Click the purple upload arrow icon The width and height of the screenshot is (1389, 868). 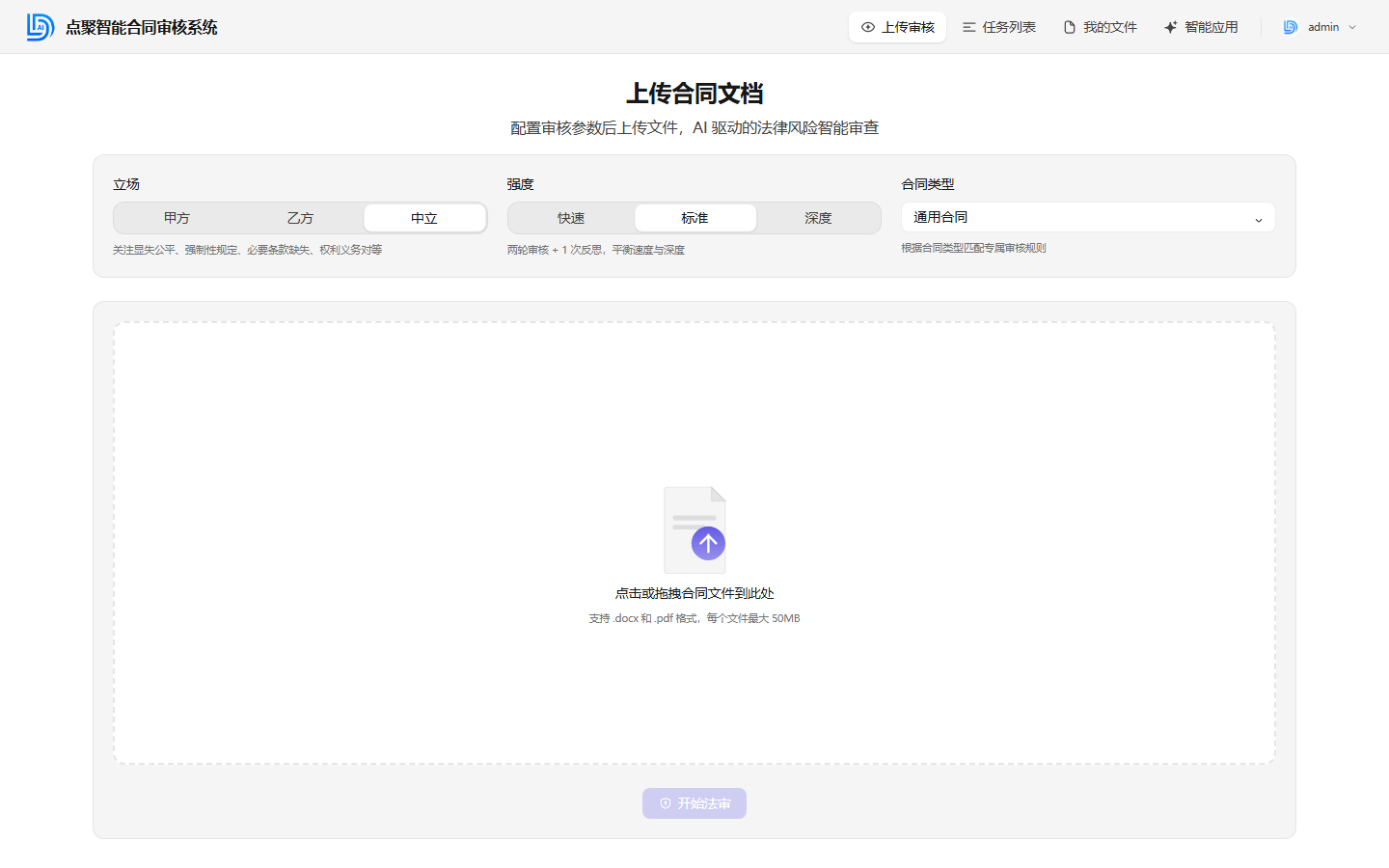708,543
